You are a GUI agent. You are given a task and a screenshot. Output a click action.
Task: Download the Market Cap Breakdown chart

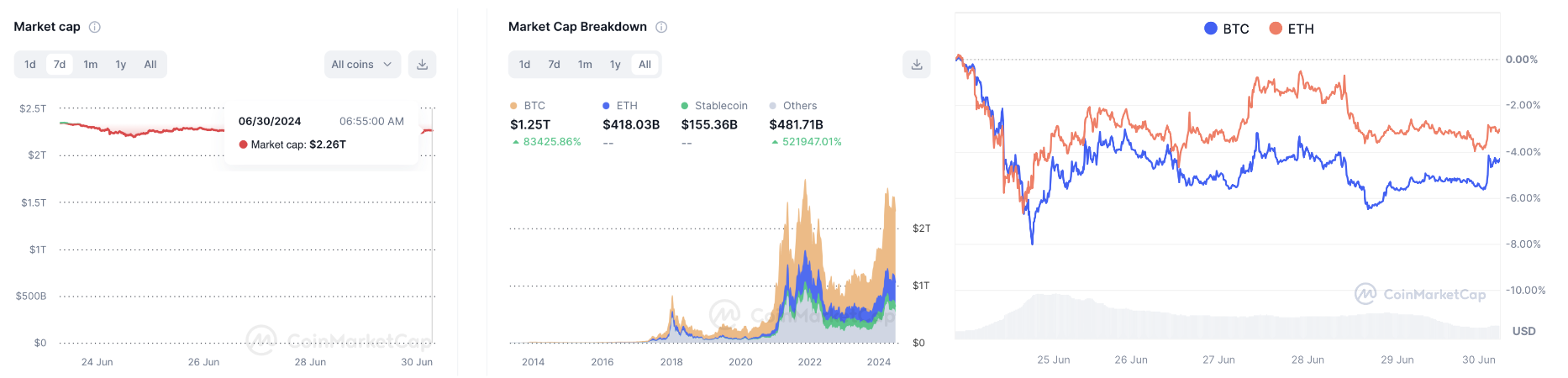tap(916, 65)
